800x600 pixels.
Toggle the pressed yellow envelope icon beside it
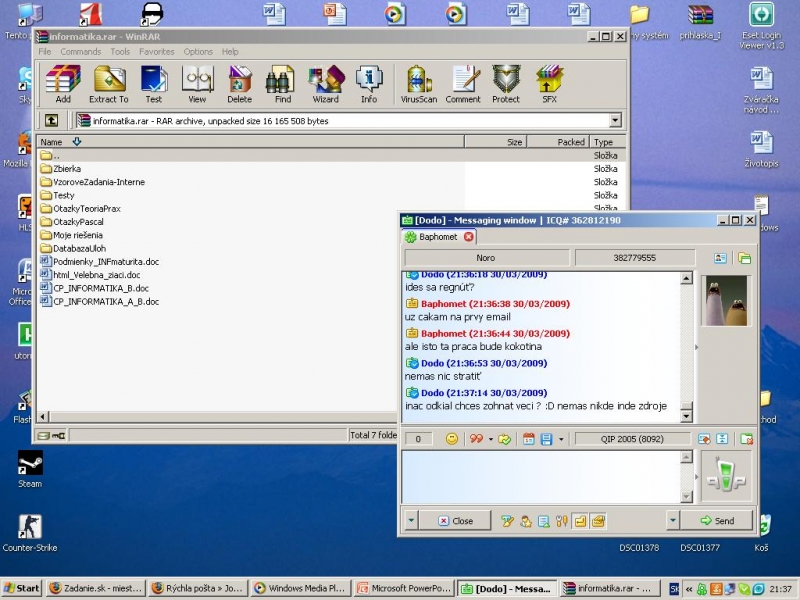coord(598,521)
